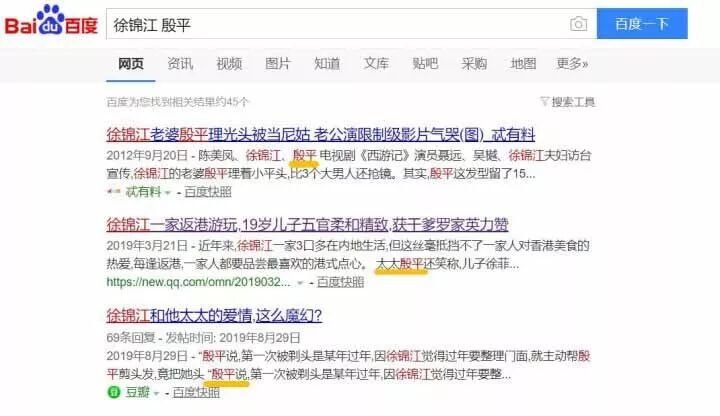Expand dropdown arrow next to 忒有料

point(168,193)
